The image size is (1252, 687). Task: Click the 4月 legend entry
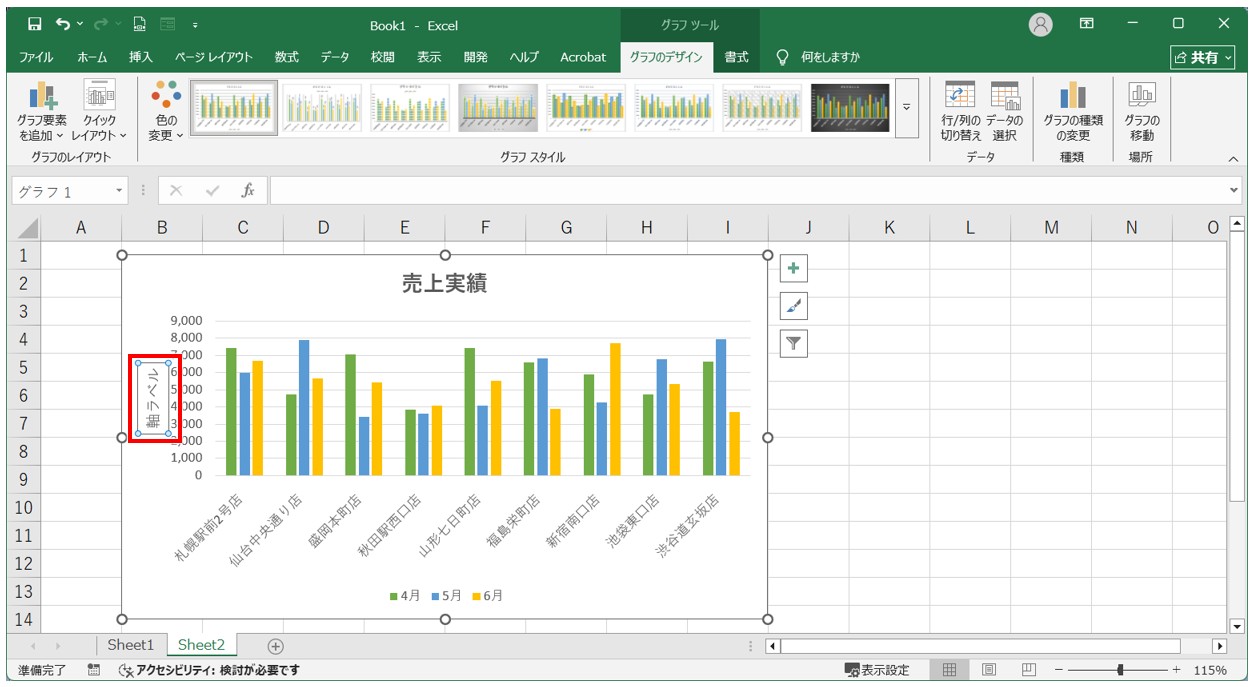point(405,596)
